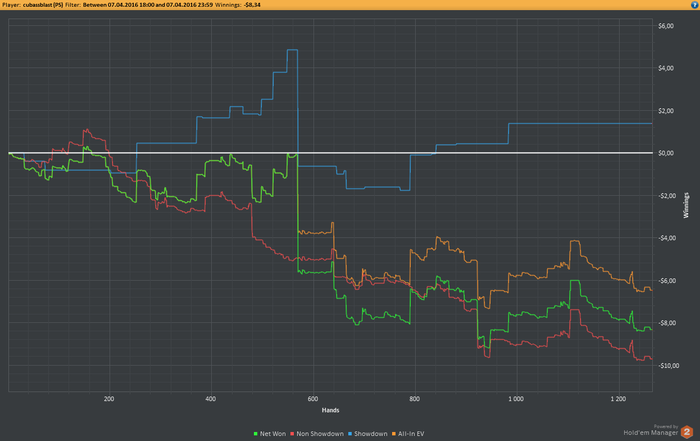
Task: Click the Powered by text
Action: pos(666,427)
